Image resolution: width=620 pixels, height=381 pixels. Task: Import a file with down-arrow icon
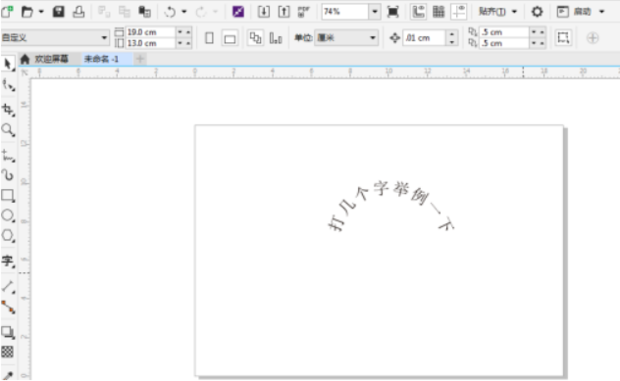[264, 12]
